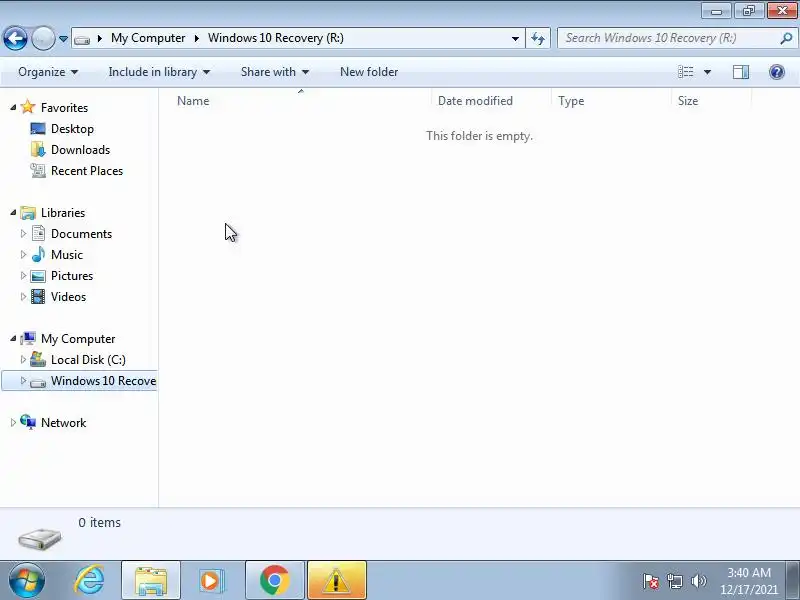This screenshot has width=800, height=600.
Task: Open the yellow warning taskbar app
Action: 337,580
